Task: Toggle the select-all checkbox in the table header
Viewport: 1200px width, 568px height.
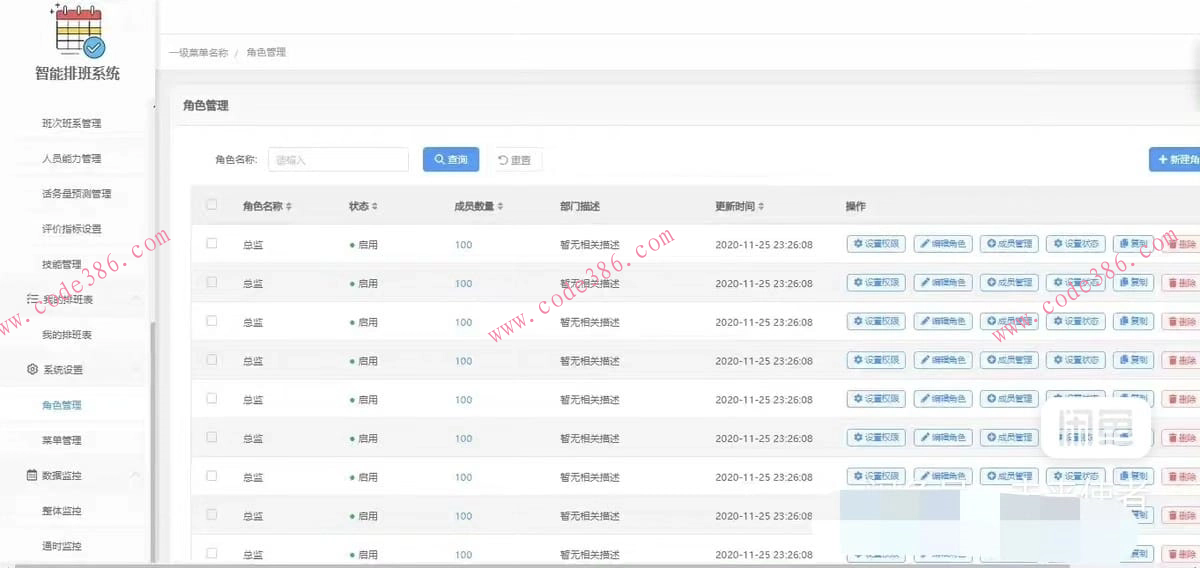Action: click(211, 205)
